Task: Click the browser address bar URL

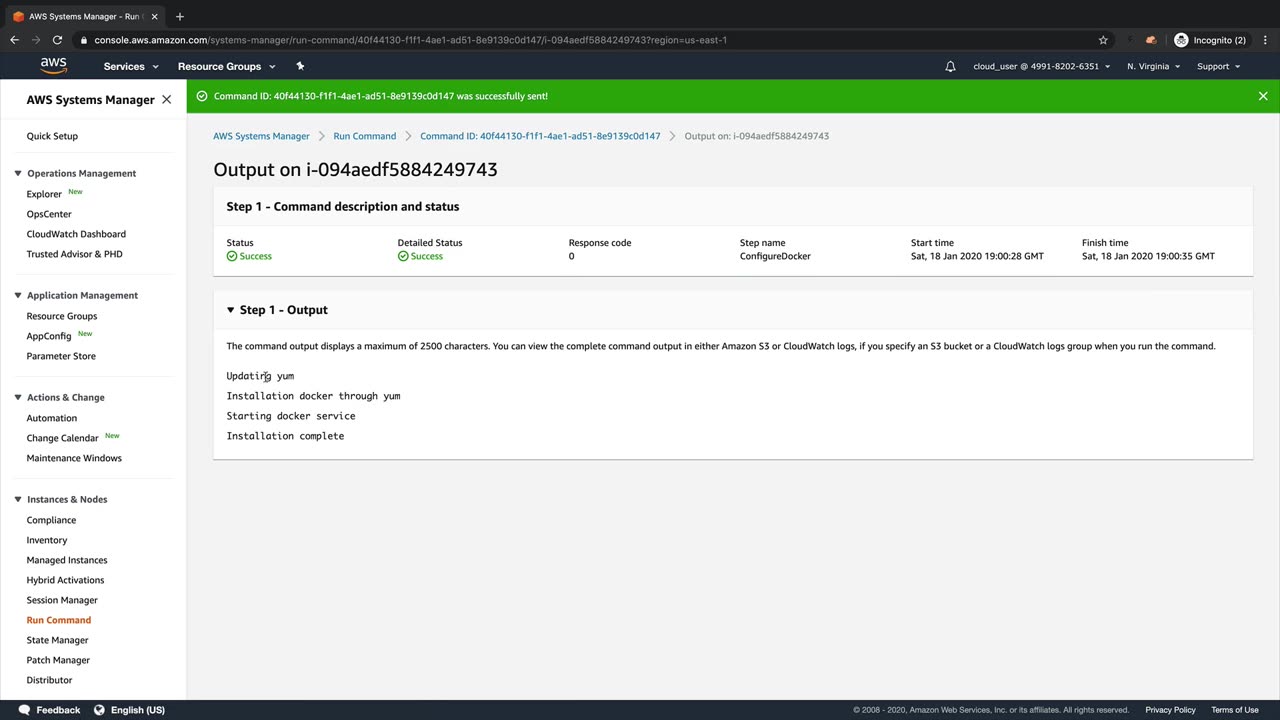Action: click(x=410, y=40)
